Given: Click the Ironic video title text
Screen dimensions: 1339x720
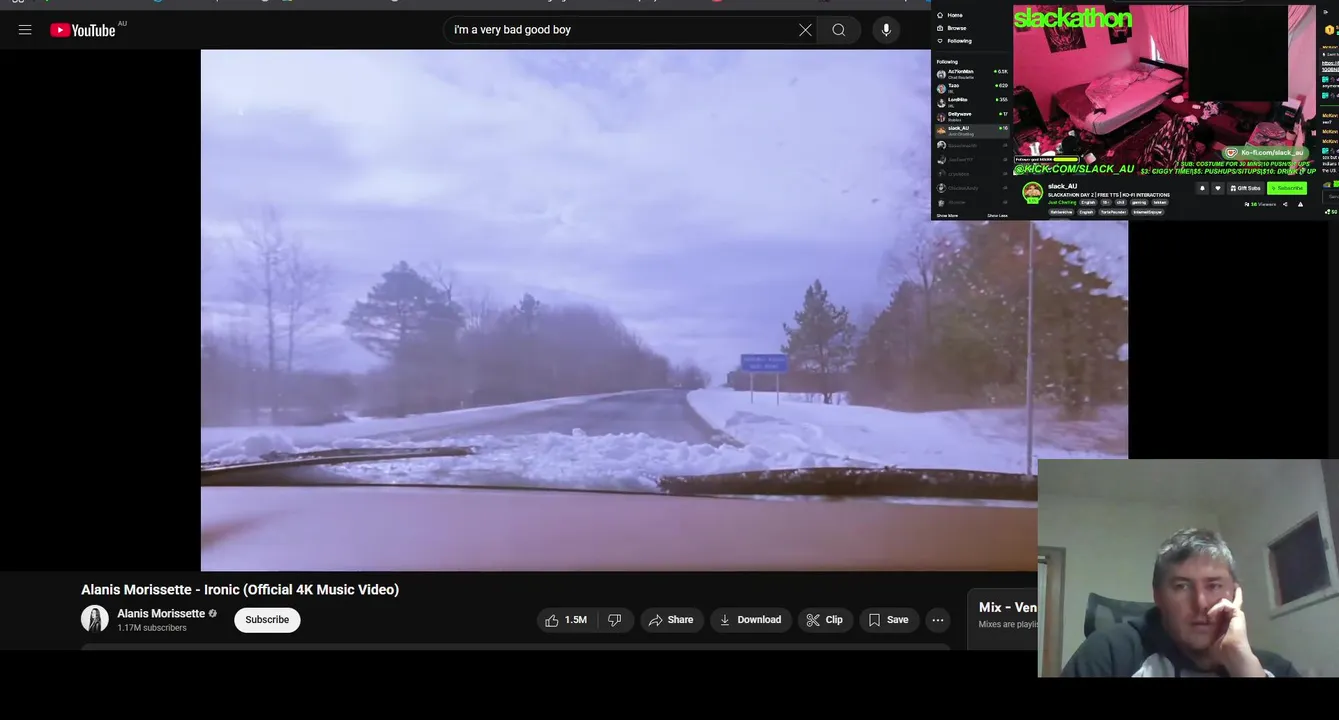Looking at the screenshot, I should click(x=240, y=590).
